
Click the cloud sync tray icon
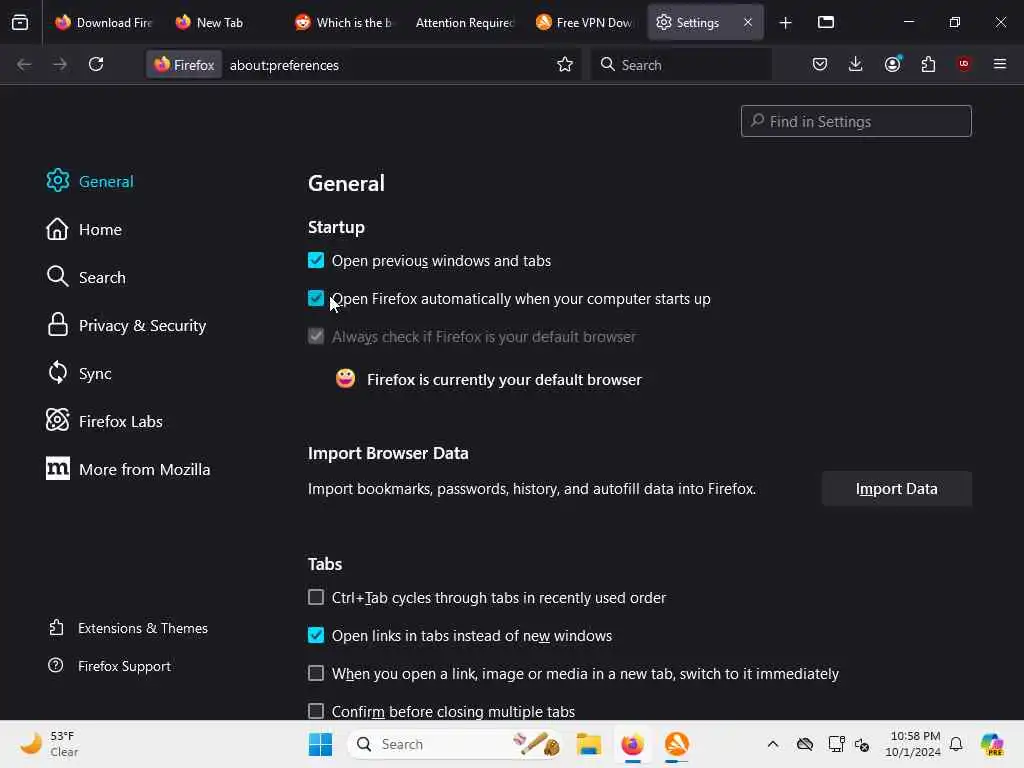tap(805, 744)
